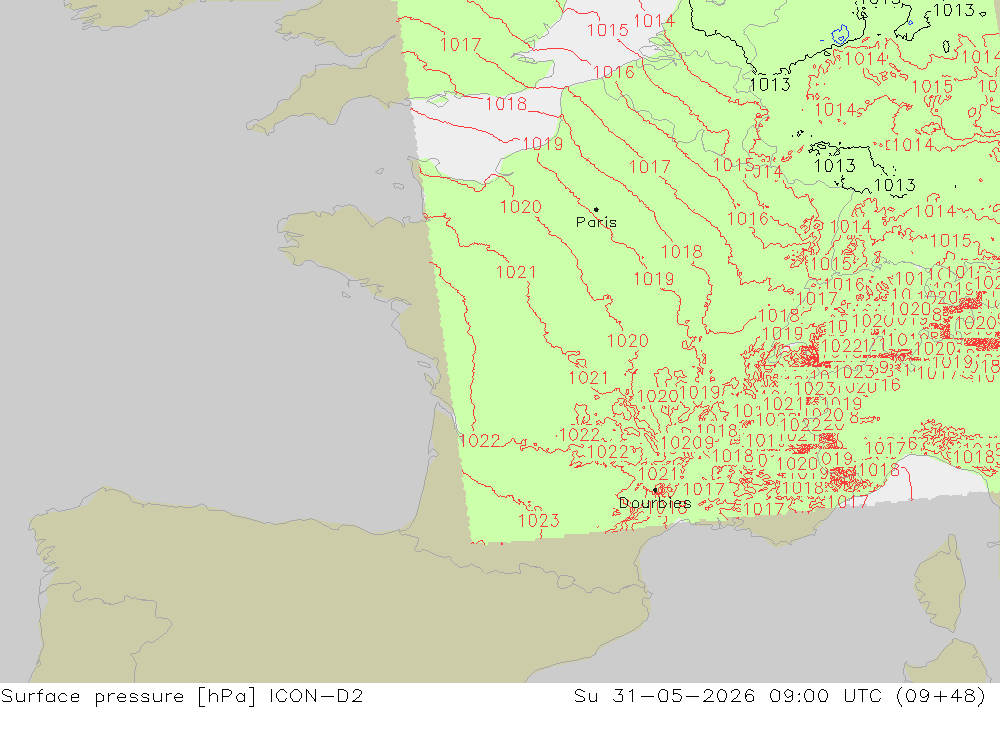Click the 1015 isobar label over the North Sea
This screenshot has width=1000, height=733.
click(x=607, y=30)
